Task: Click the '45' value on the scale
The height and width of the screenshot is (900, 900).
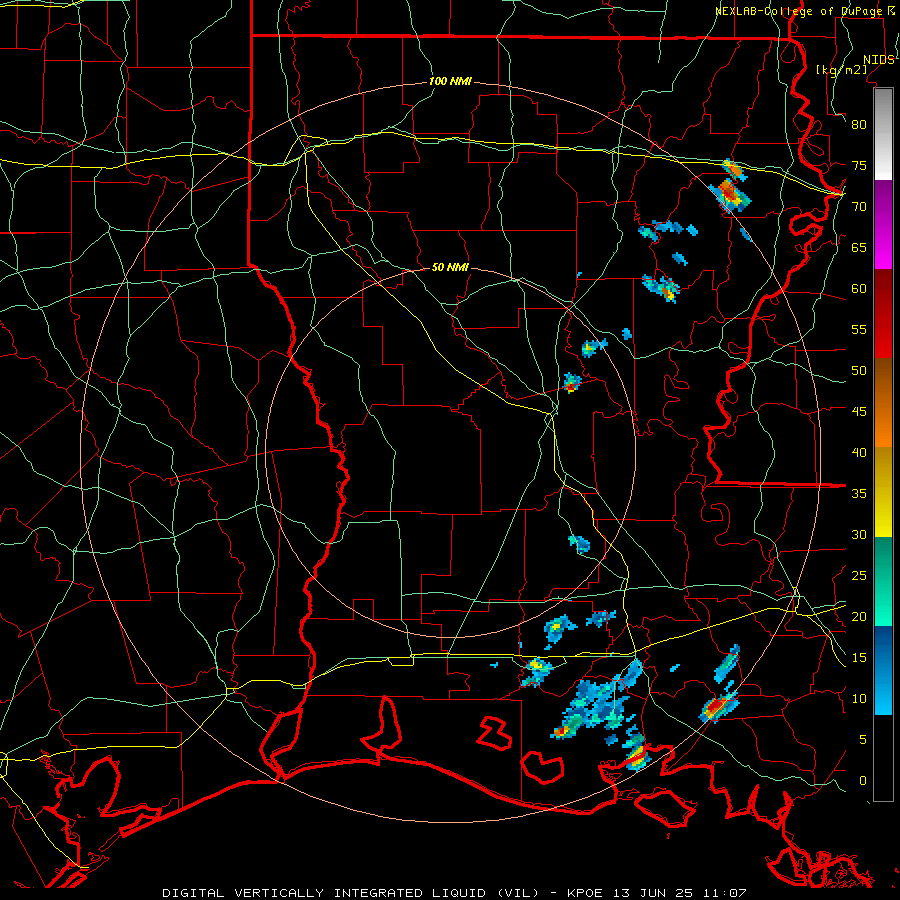Action: click(859, 412)
